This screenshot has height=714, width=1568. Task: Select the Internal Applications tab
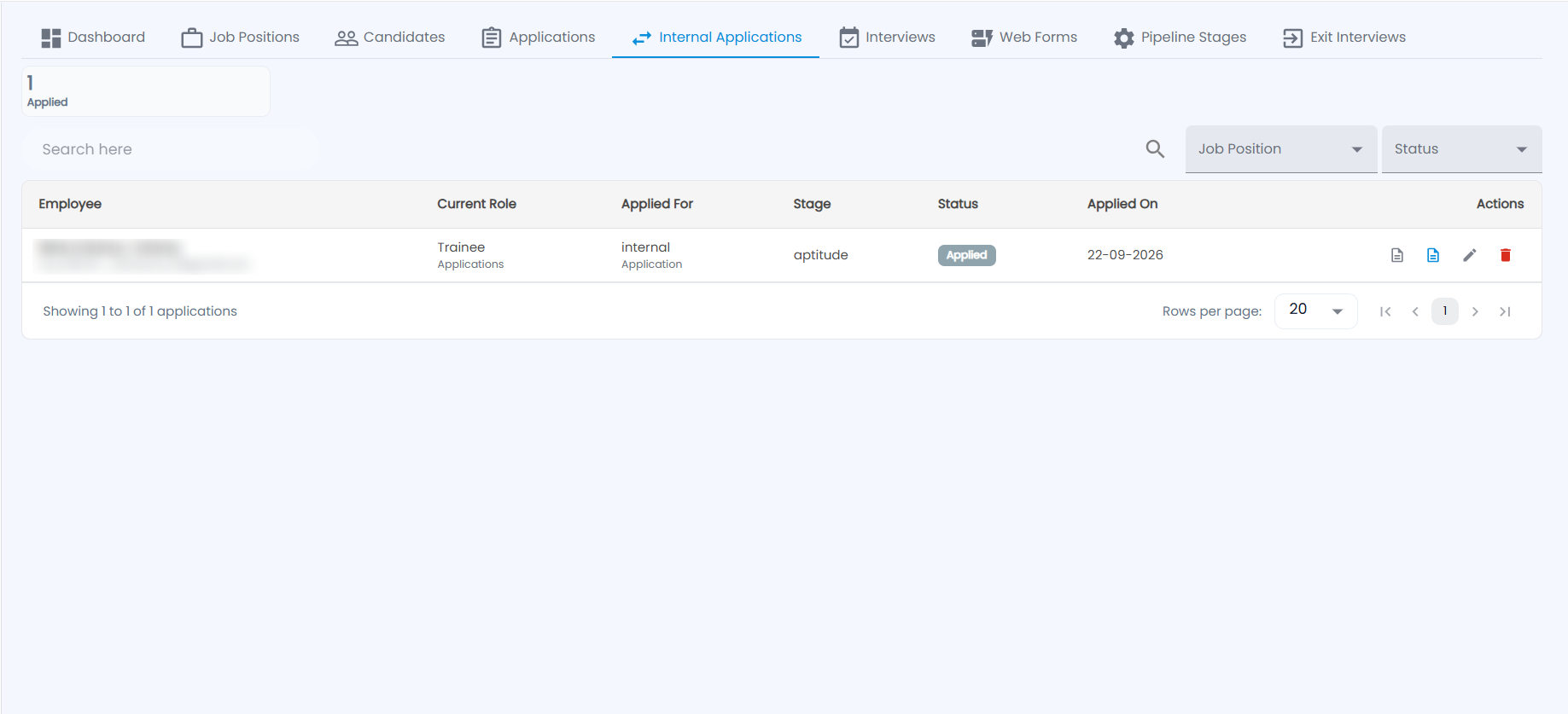point(716,38)
